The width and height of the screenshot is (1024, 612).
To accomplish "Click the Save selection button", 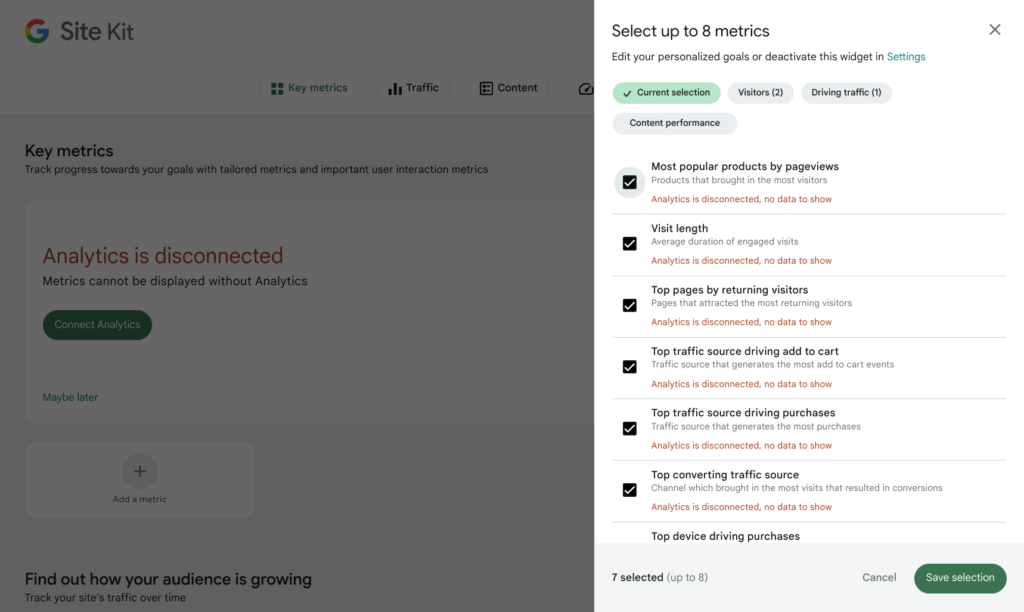I will coord(960,578).
